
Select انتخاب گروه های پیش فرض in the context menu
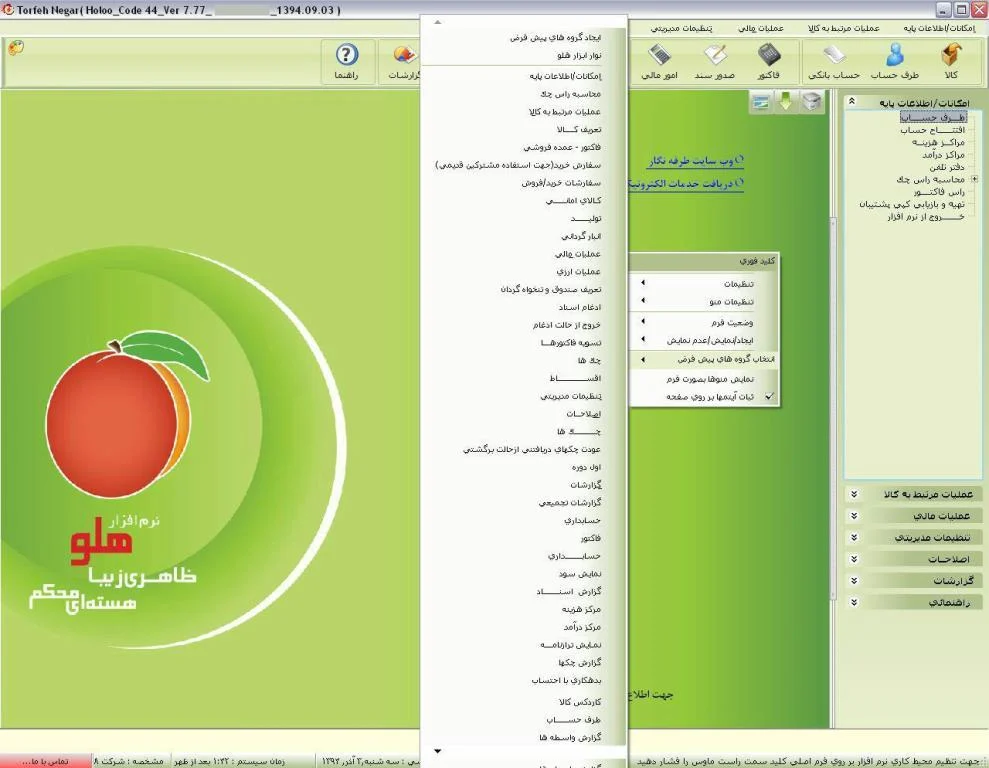[704, 359]
